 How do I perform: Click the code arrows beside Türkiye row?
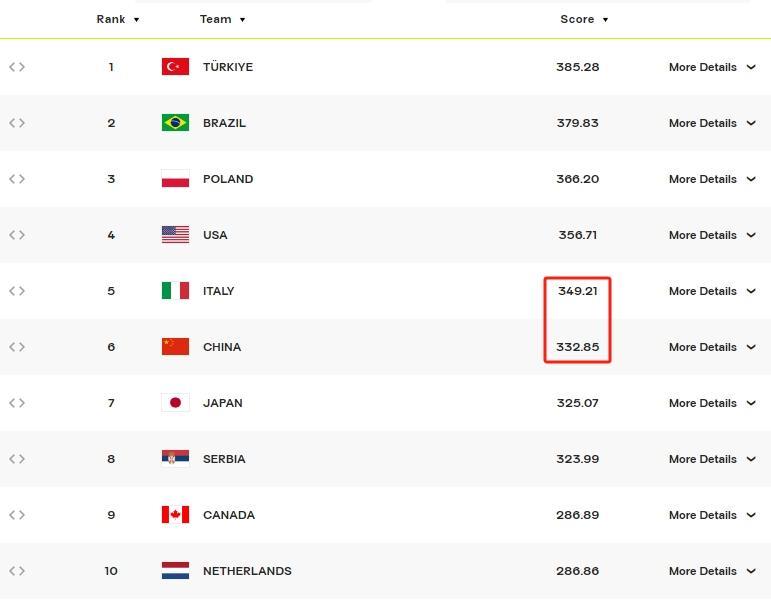pyautogui.click(x=17, y=67)
